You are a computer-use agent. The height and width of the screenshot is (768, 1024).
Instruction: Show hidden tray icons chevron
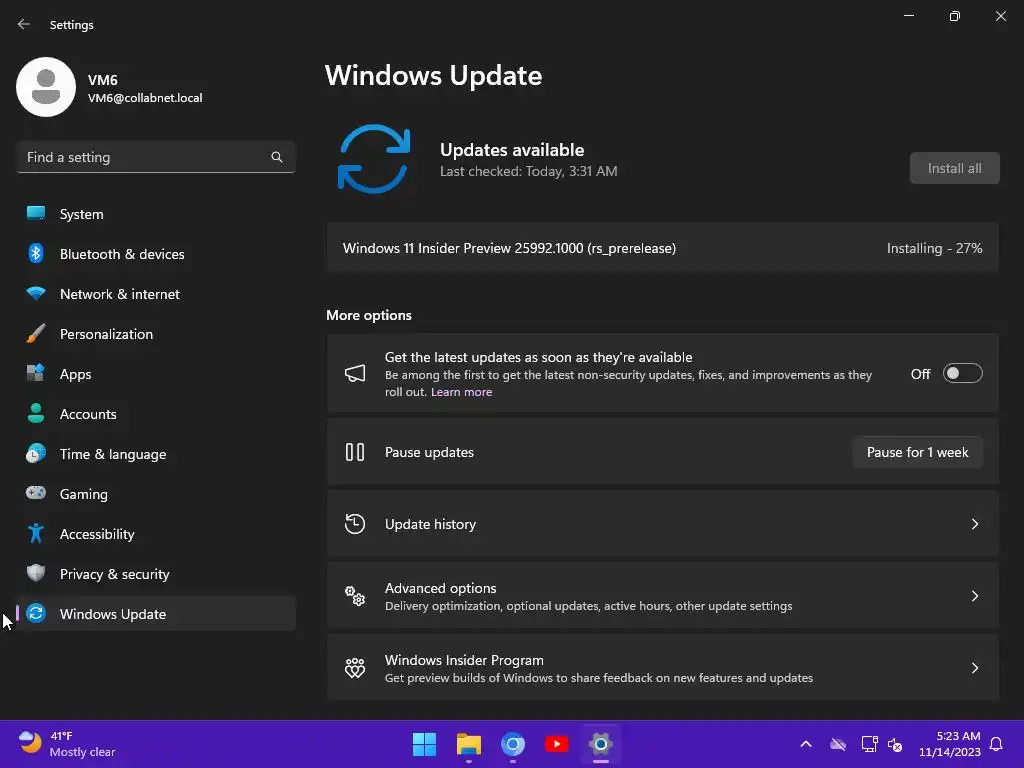coord(806,744)
